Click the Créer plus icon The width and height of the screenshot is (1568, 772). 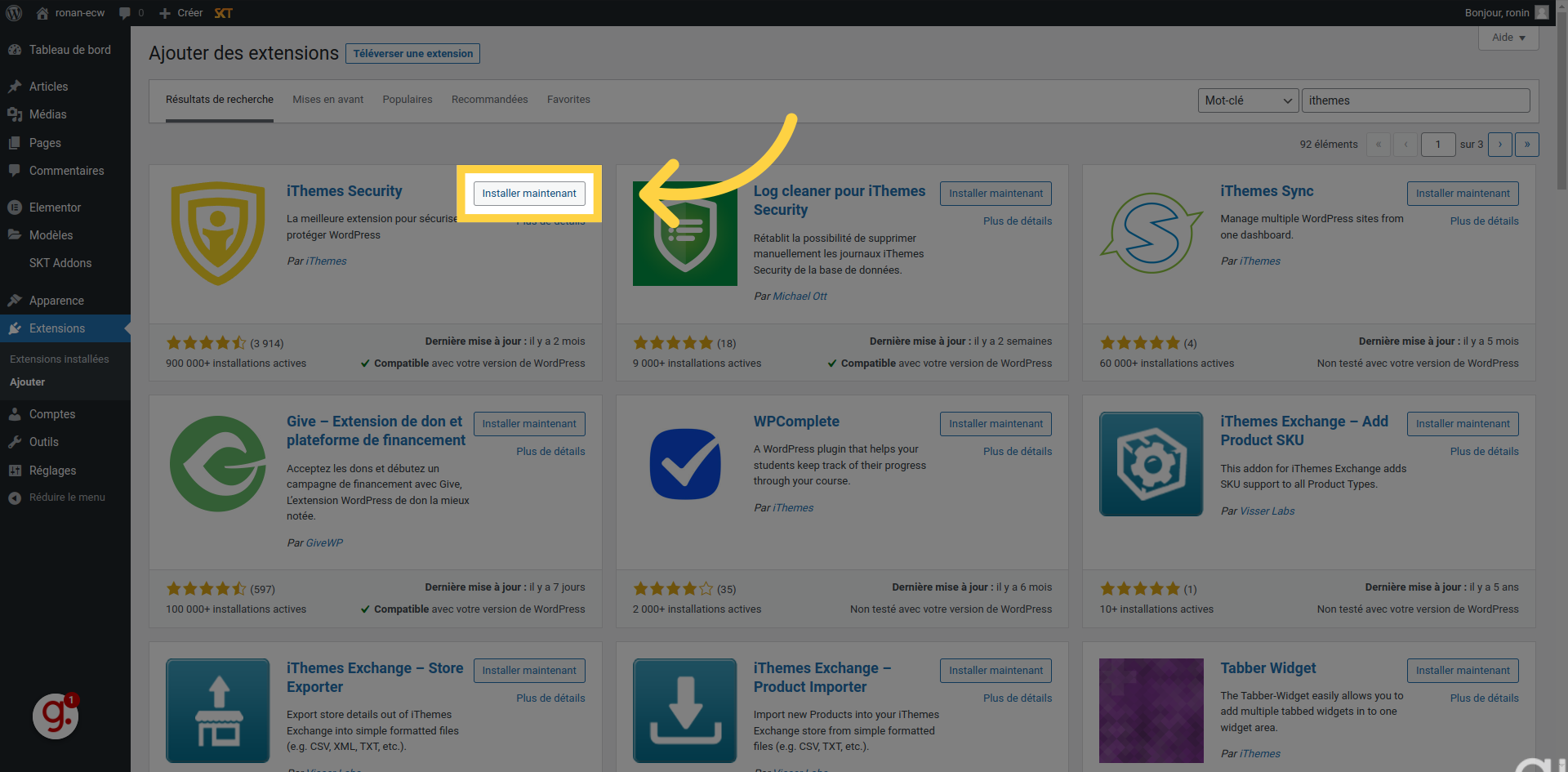[165, 13]
